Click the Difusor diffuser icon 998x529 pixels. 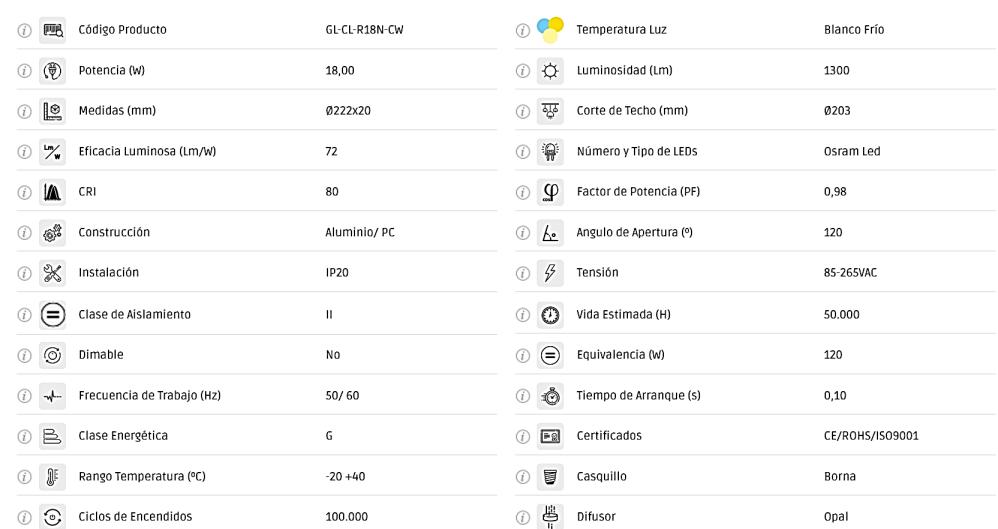[550, 517]
